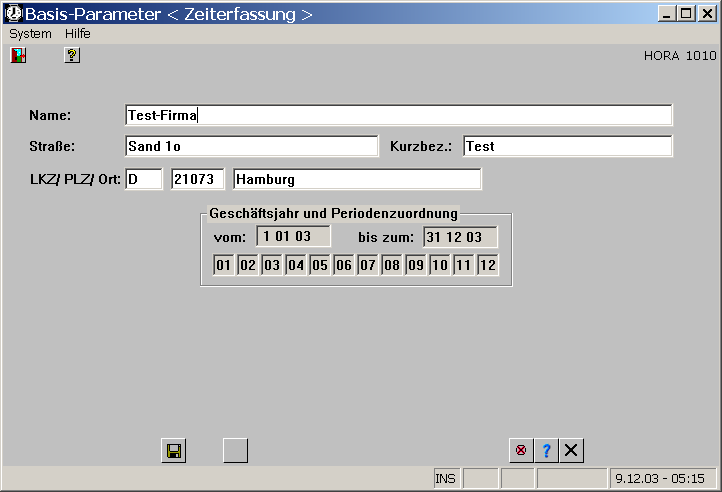The width and height of the screenshot is (722, 492).
Task: Click the INS indicator in the status bar
Action: tap(446, 479)
